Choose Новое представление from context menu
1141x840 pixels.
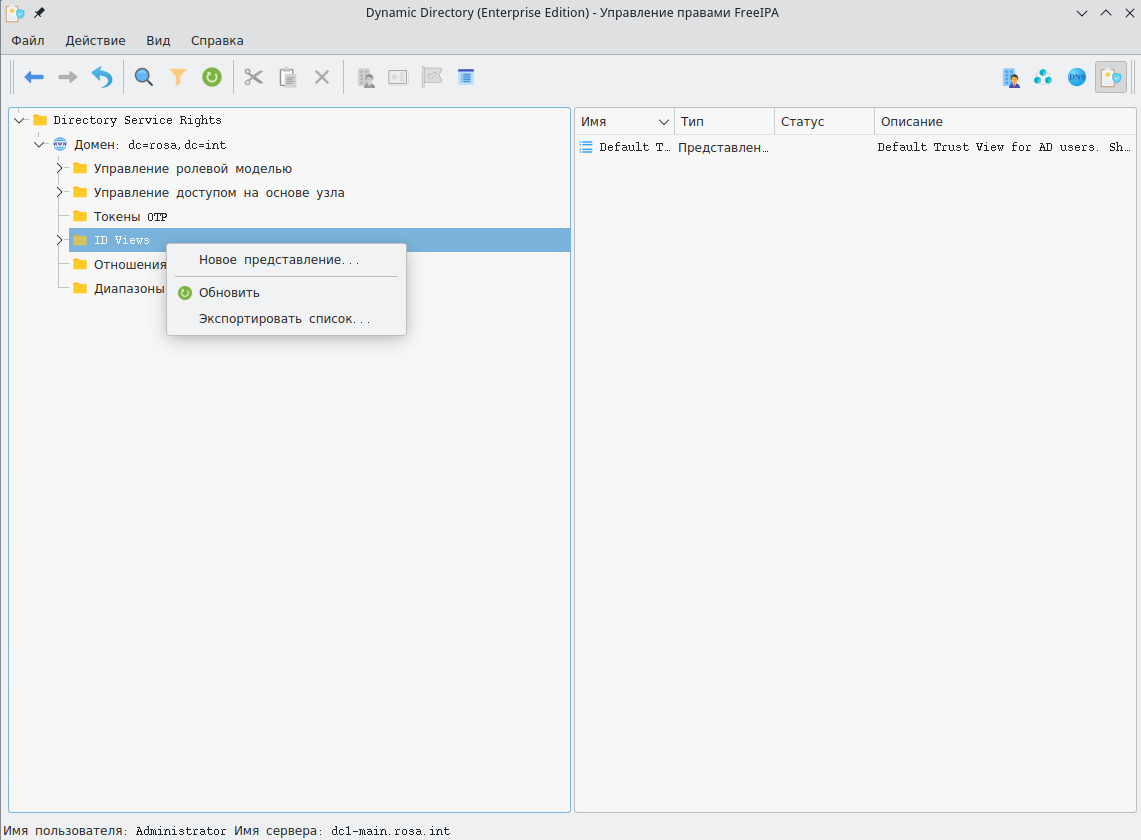pos(279,260)
